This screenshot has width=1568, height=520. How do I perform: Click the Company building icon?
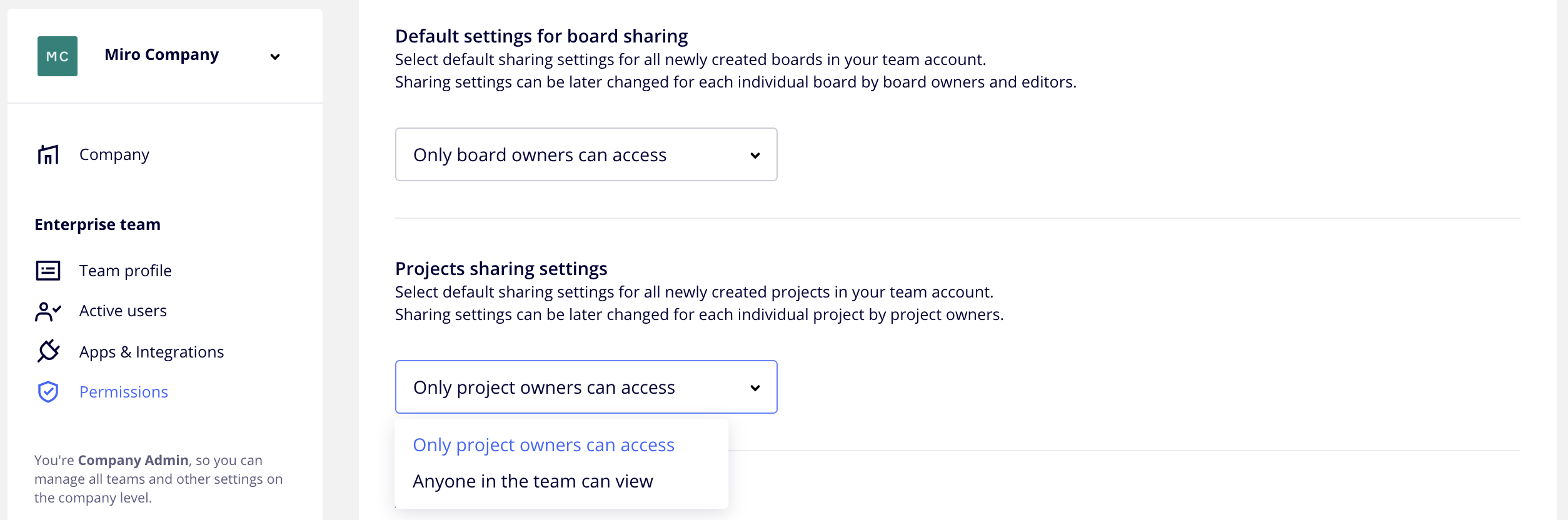48,154
